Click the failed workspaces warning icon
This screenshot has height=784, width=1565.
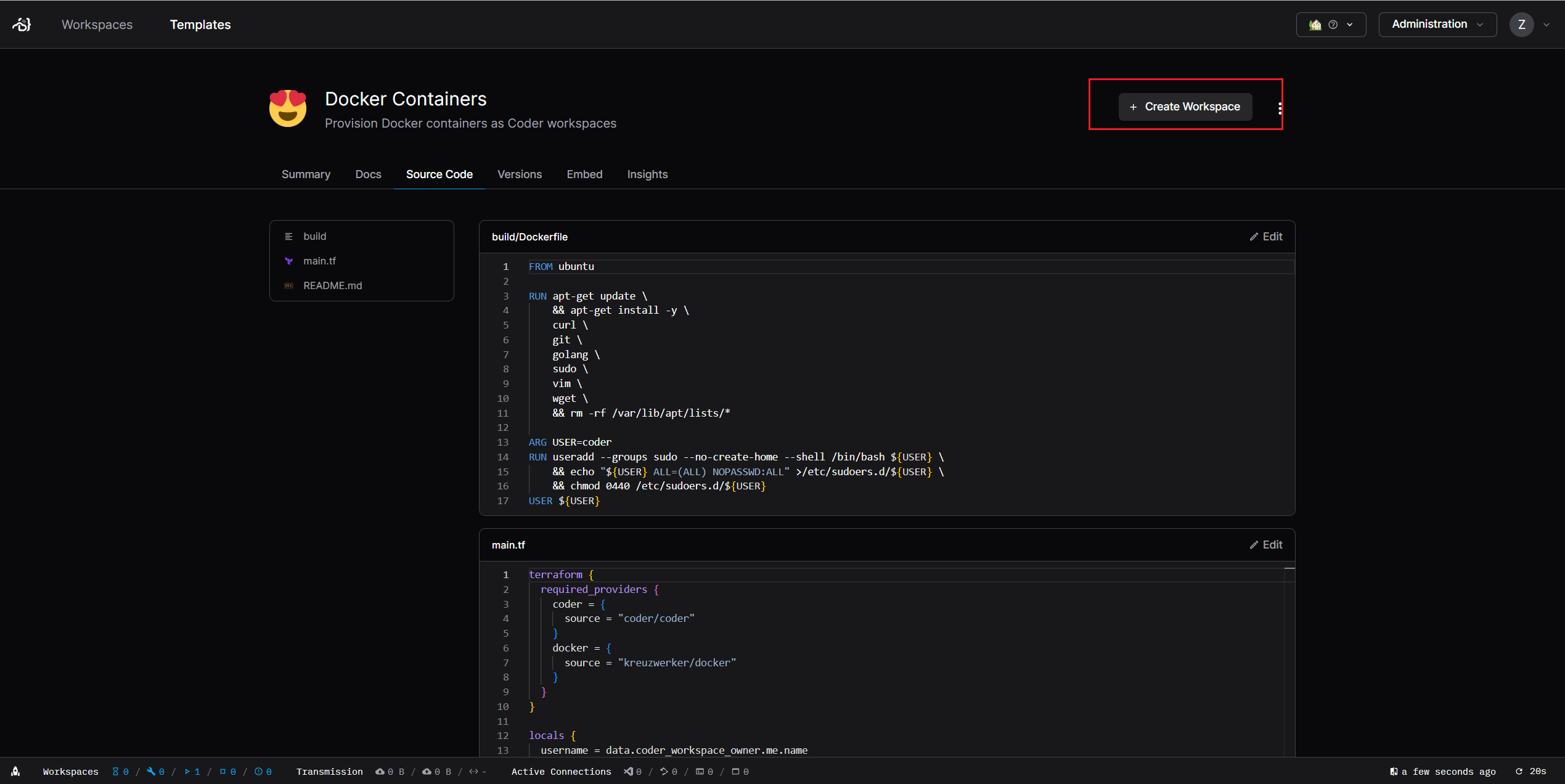pyautogui.click(x=258, y=771)
